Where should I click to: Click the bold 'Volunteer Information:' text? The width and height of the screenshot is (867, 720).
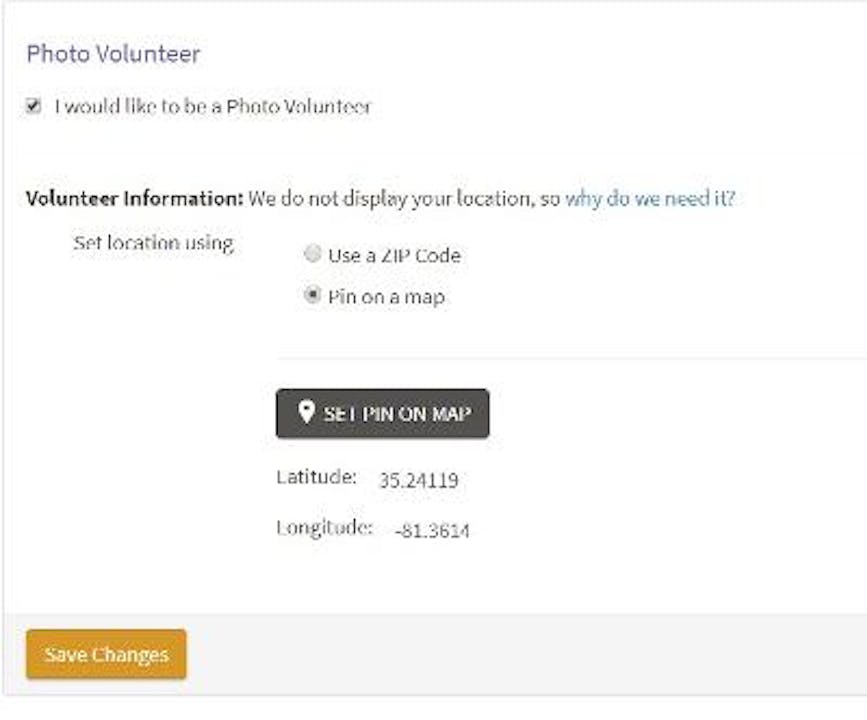pyautogui.click(x=134, y=198)
